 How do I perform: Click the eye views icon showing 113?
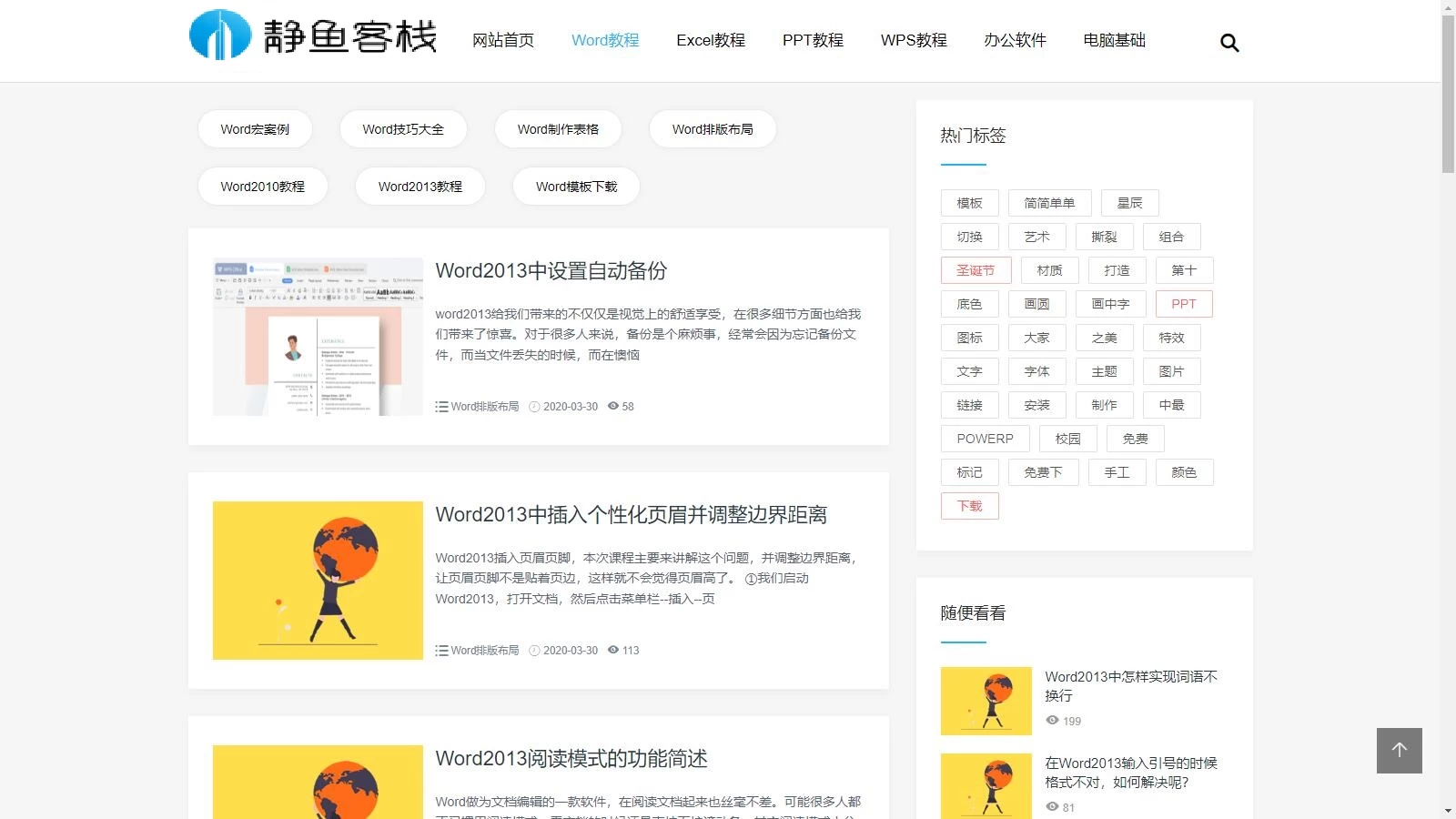pos(613,650)
